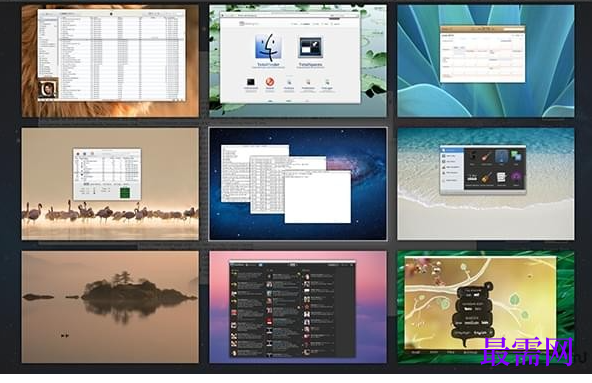Screen dimensions: 592x383
Task: Switch to the lily-pad desktop with browser
Action: tap(298, 61)
